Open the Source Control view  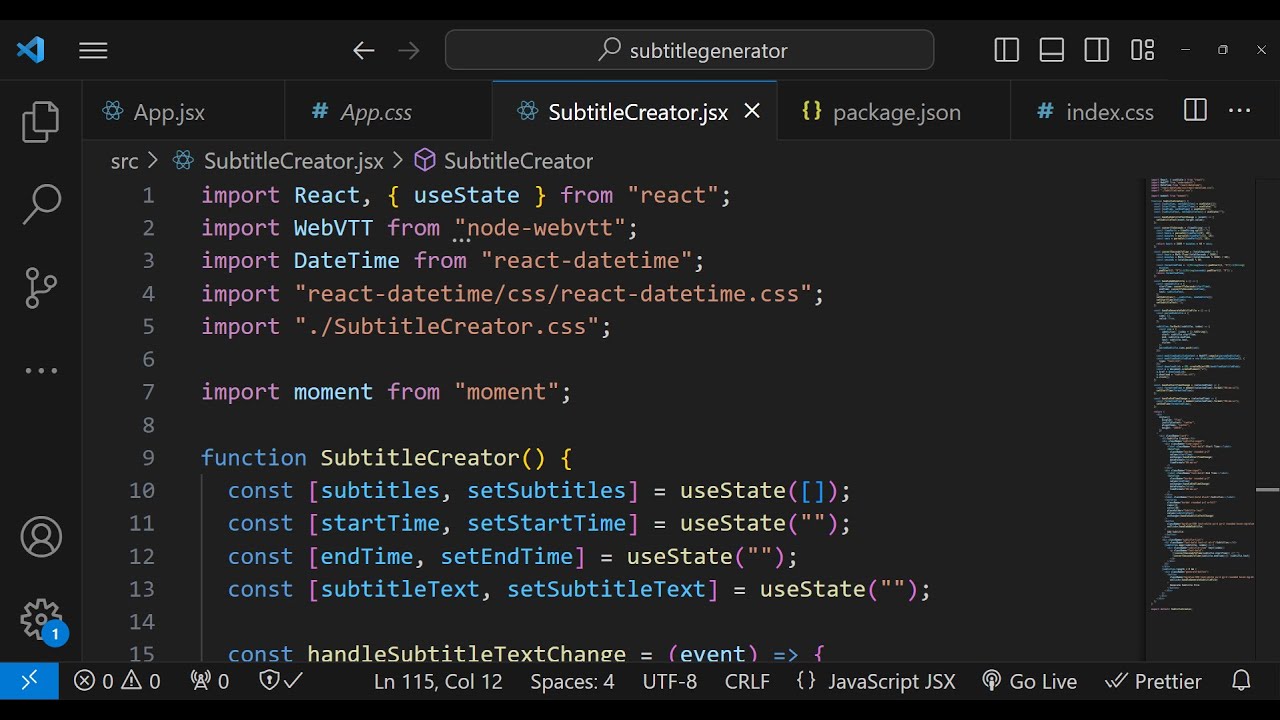(41, 288)
